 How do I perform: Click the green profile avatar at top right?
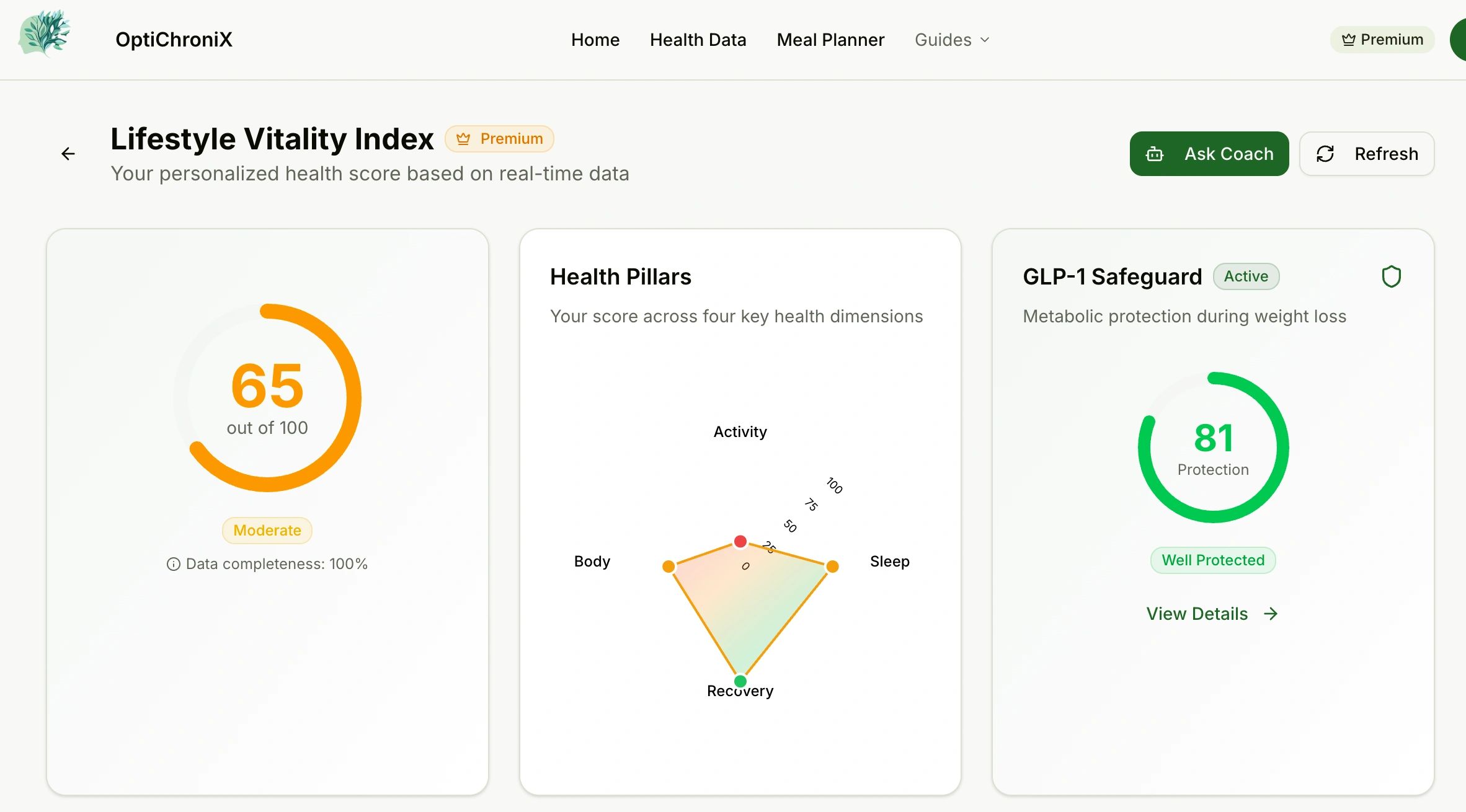click(1459, 40)
